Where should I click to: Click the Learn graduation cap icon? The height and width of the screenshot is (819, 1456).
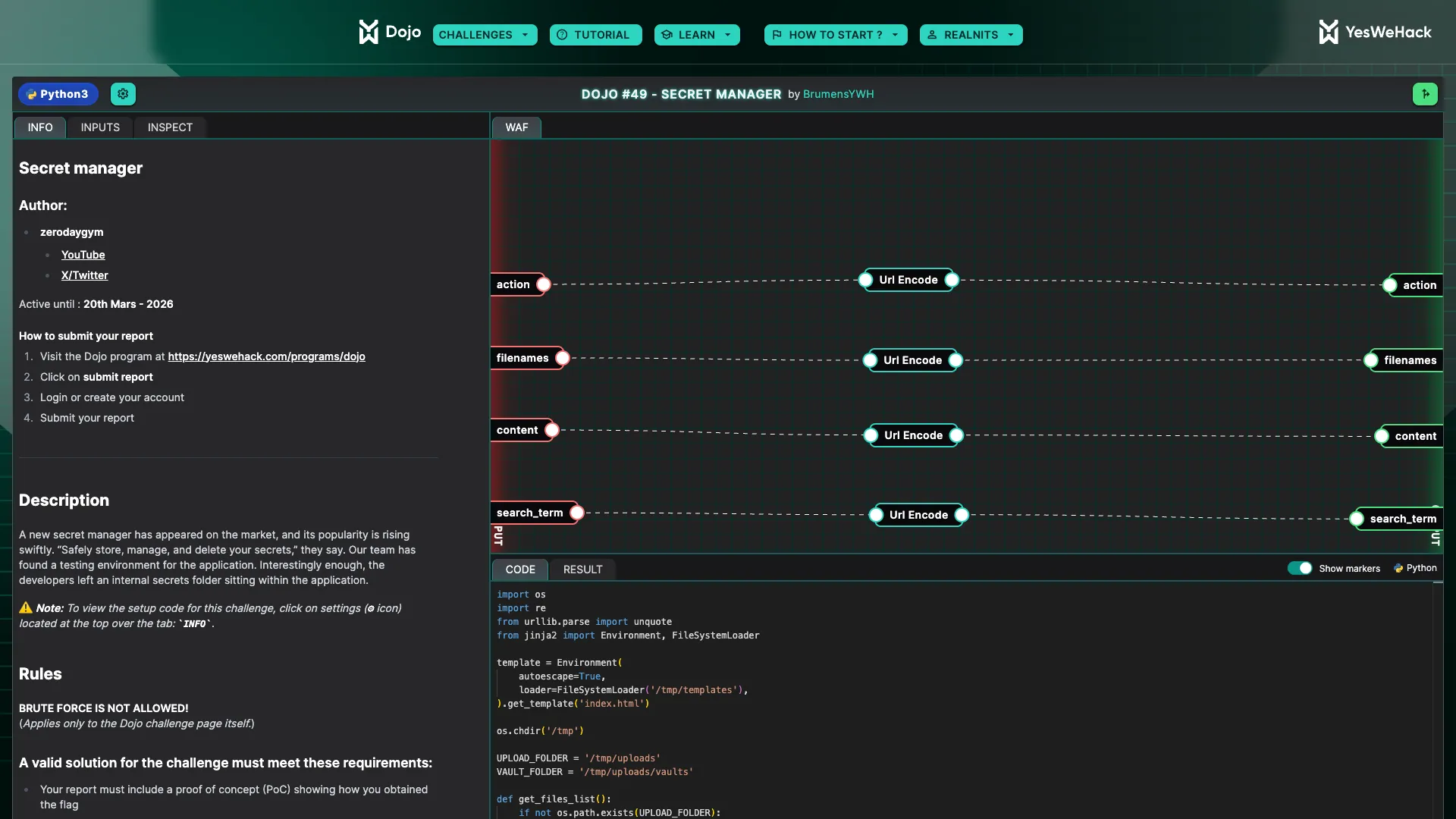[667, 35]
